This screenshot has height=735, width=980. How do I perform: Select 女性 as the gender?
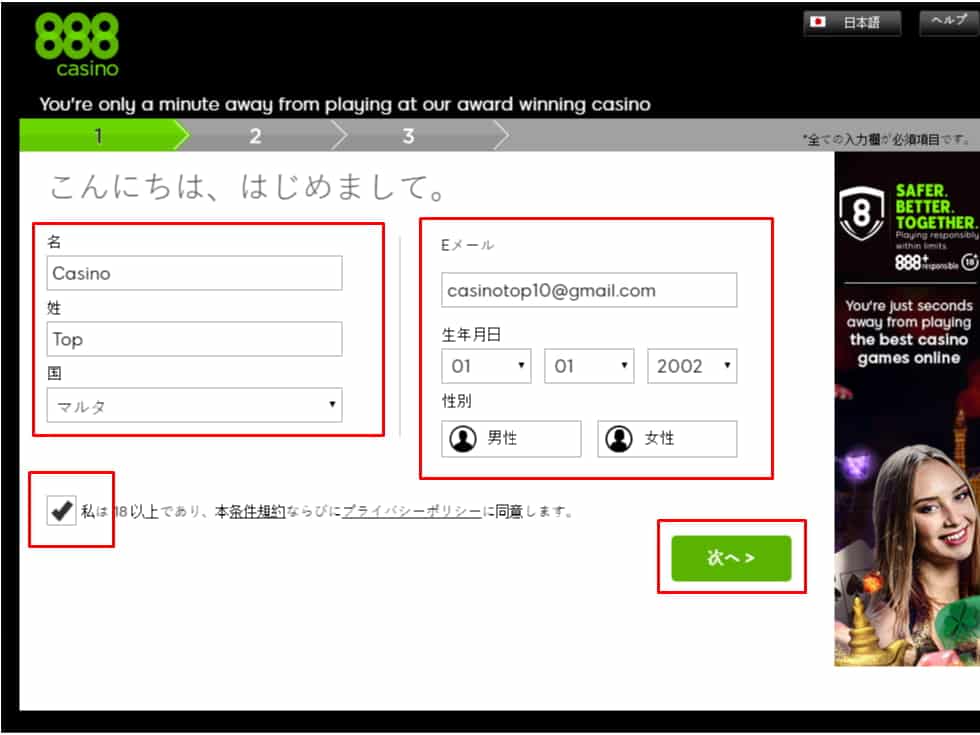pos(666,438)
